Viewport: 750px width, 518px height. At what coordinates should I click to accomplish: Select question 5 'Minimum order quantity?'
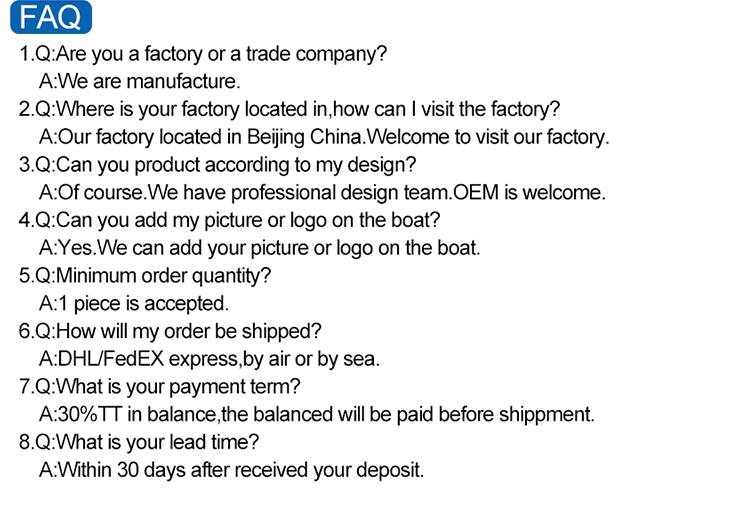tap(145, 275)
